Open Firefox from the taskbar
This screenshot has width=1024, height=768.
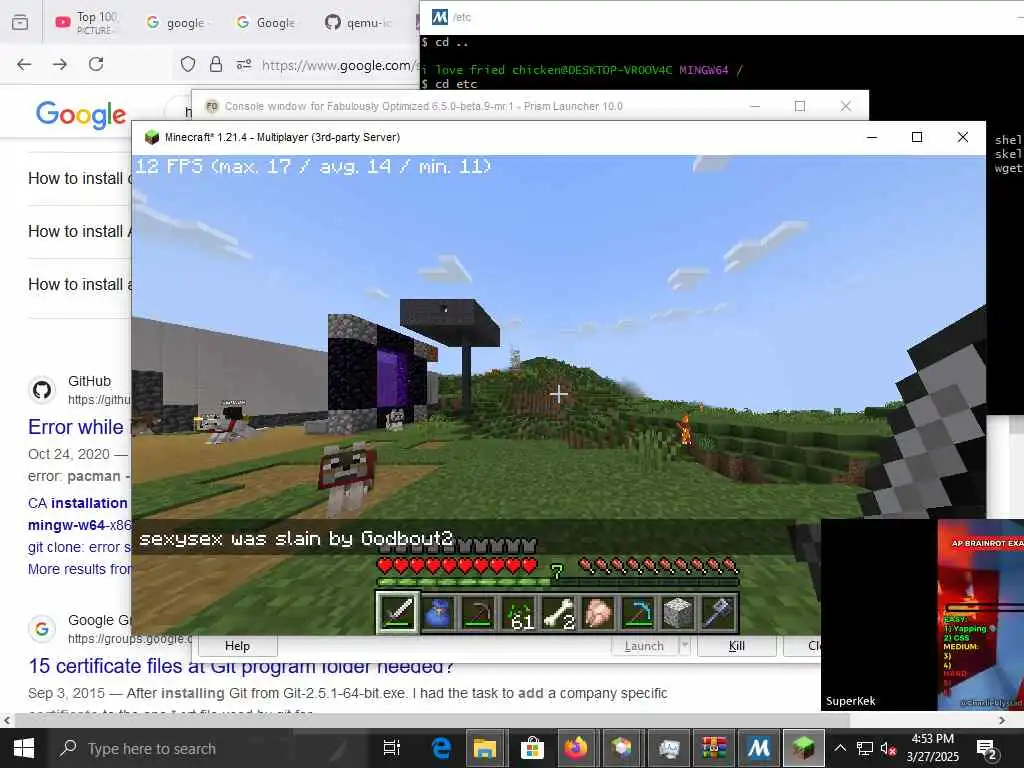577,748
